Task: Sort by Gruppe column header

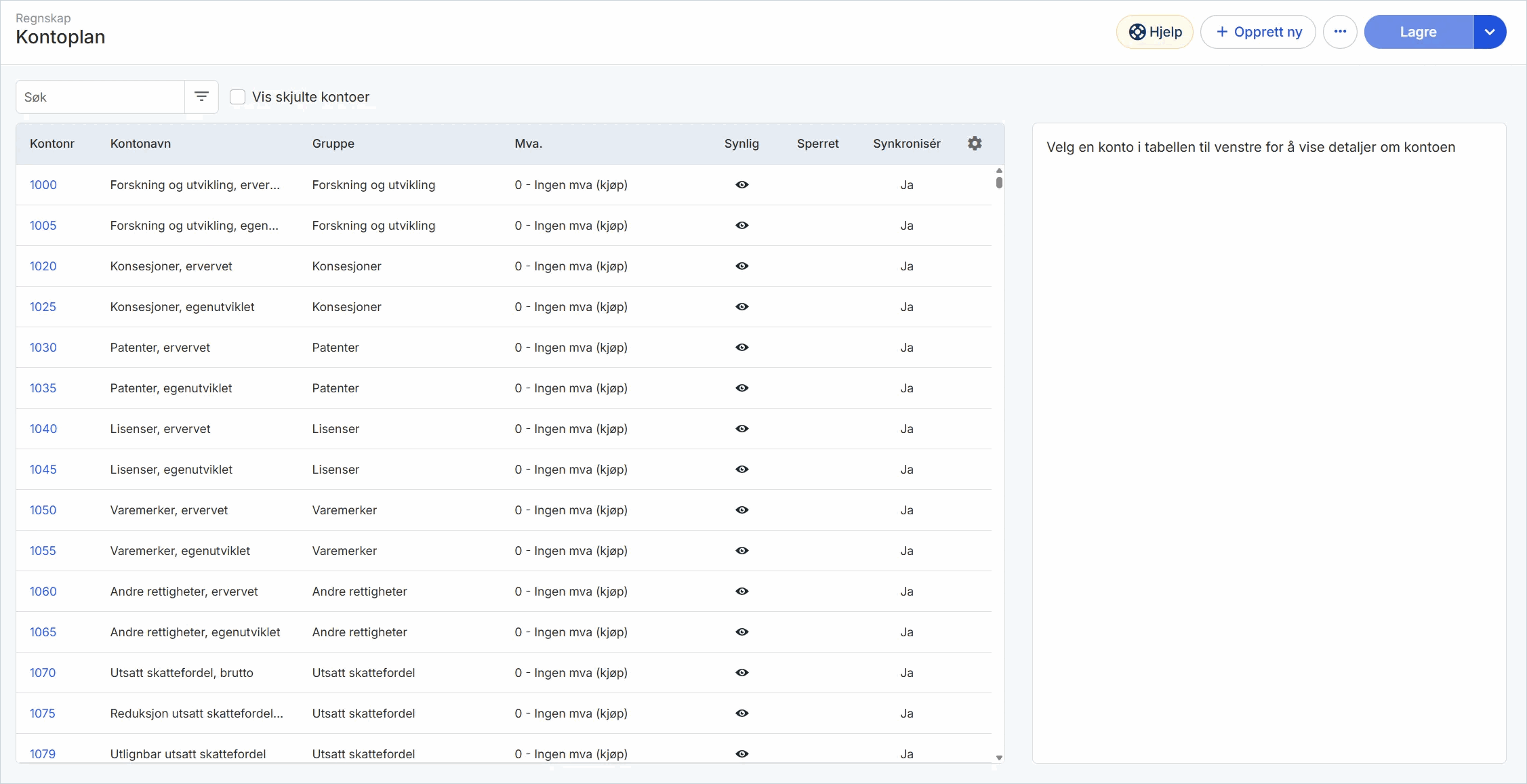Action: (x=333, y=144)
